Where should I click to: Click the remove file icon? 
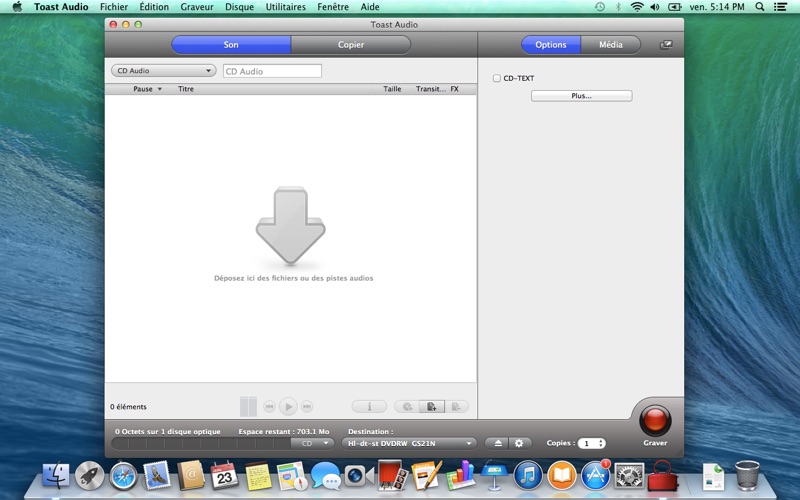point(456,407)
